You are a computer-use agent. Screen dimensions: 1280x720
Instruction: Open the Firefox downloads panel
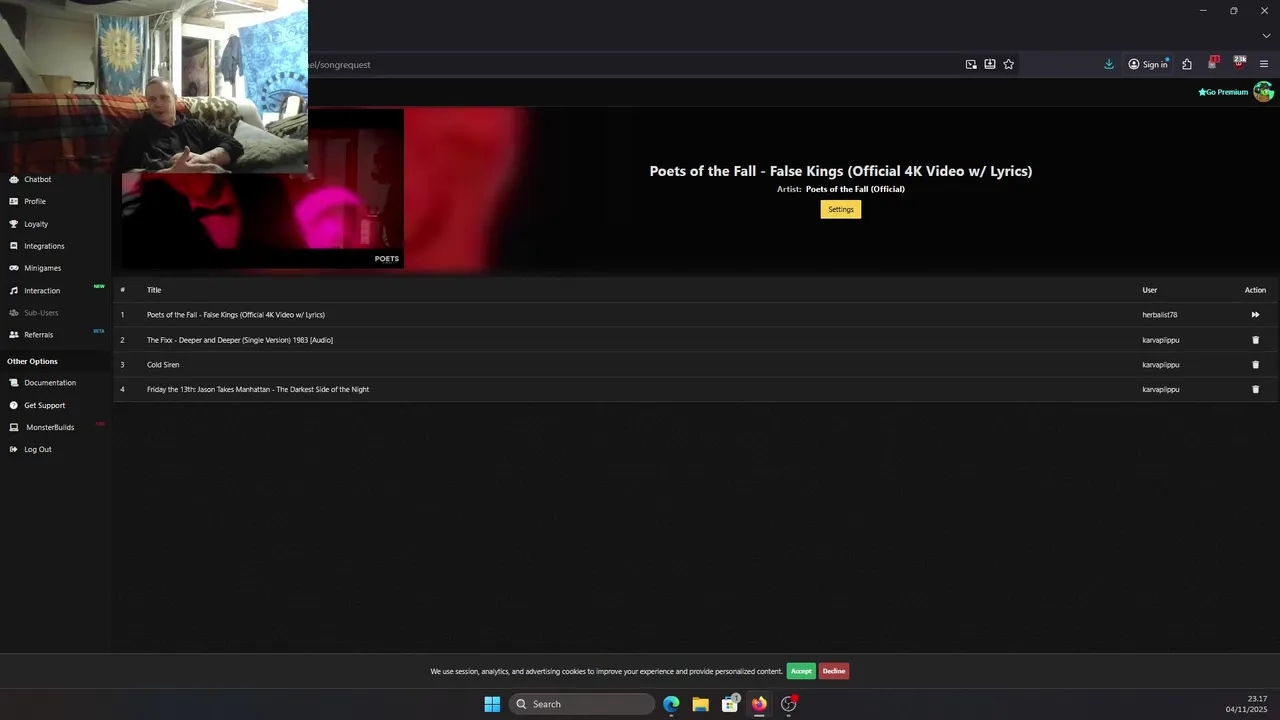[x=1109, y=64]
